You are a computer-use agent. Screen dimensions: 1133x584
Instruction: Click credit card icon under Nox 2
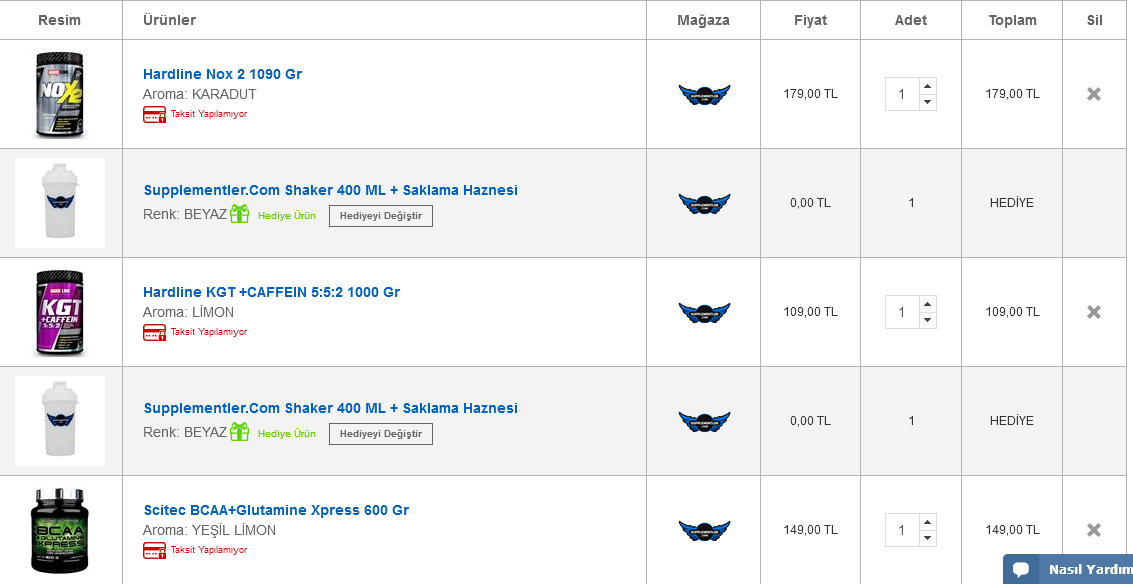pyautogui.click(x=154, y=114)
